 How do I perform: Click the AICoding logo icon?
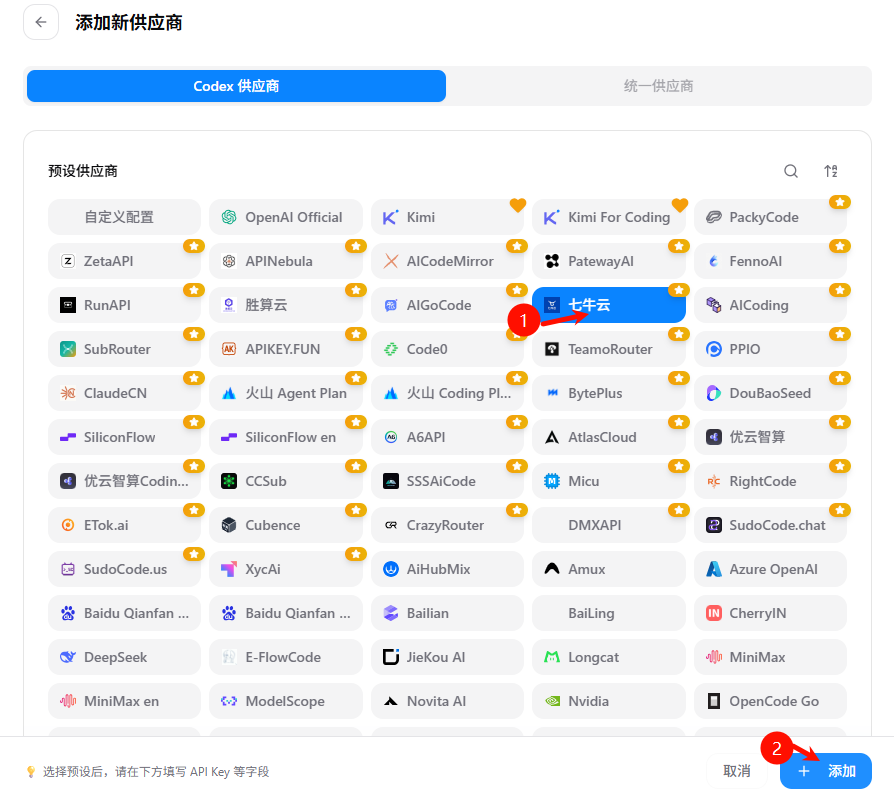pyautogui.click(x=714, y=305)
